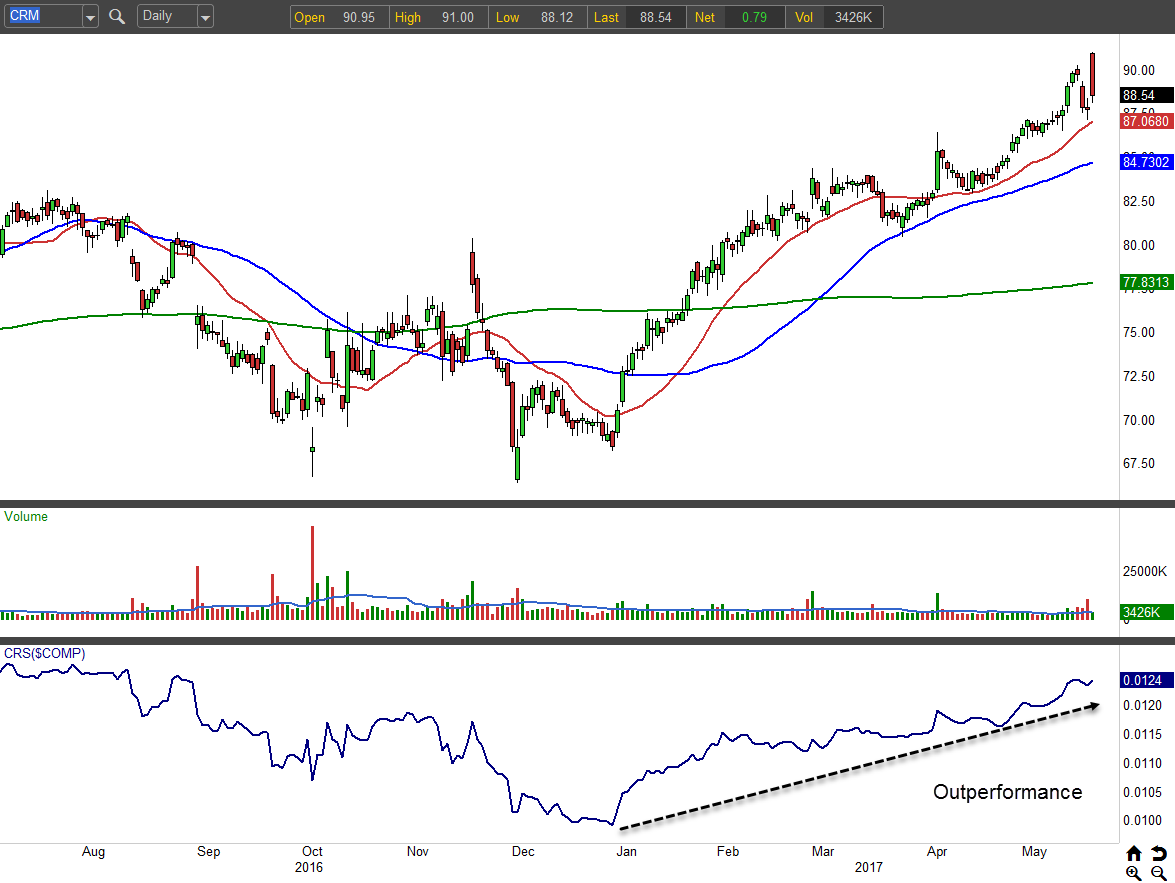Select the Open price field in quote bar
This screenshot has width=1175, height=883.
336,17
